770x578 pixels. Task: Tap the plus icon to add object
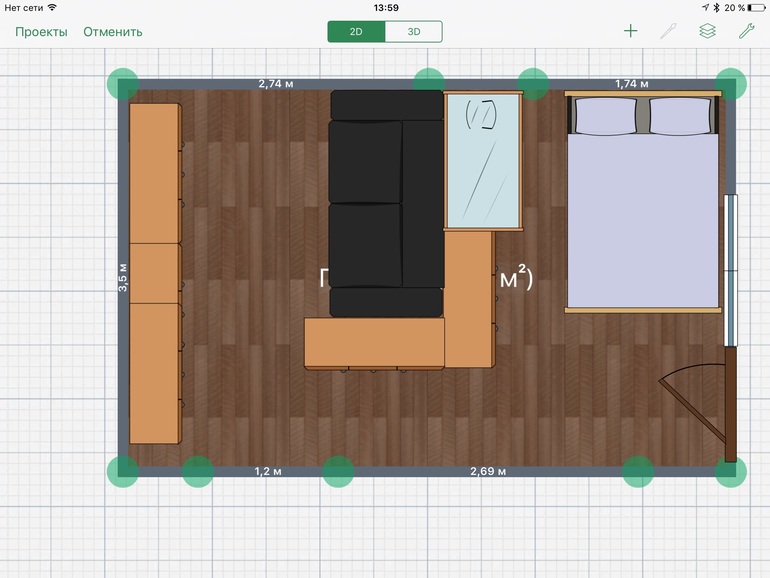click(630, 31)
